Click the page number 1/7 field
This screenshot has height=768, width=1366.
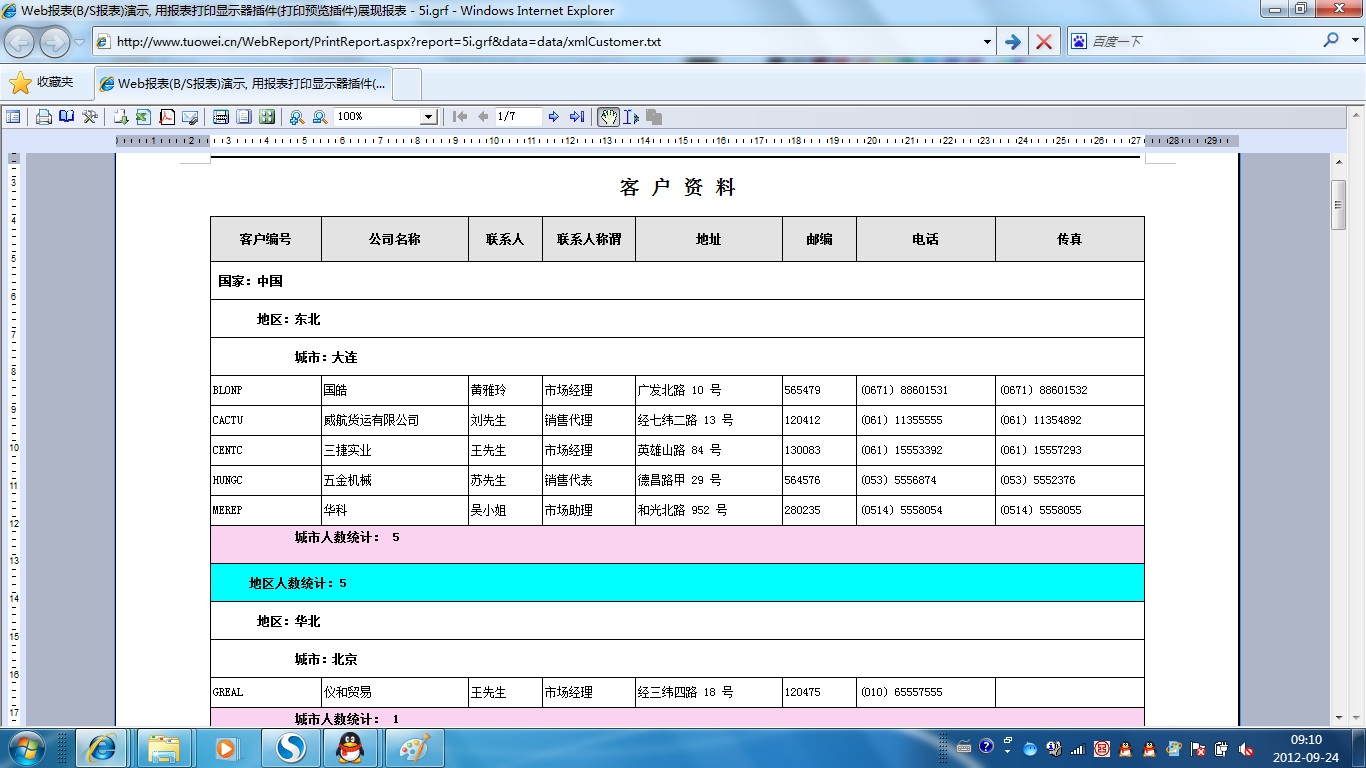pos(518,117)
